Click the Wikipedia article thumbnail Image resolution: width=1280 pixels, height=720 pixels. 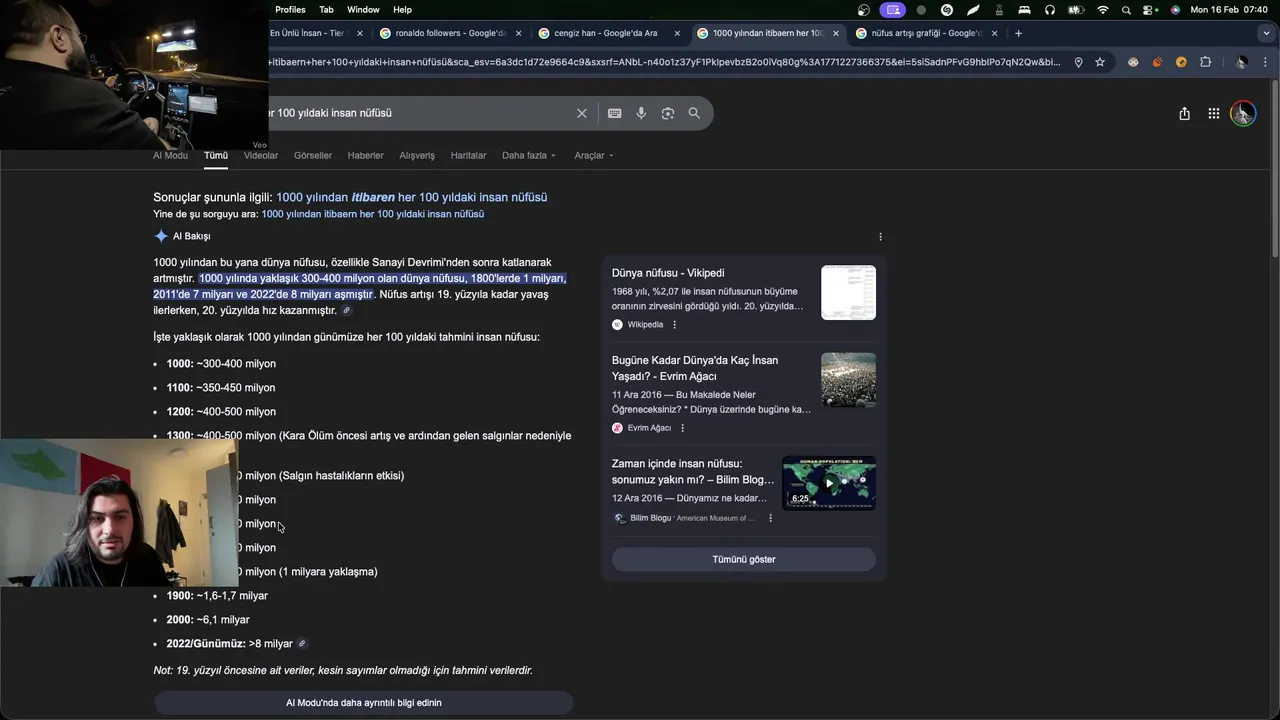tap(848, 292)
